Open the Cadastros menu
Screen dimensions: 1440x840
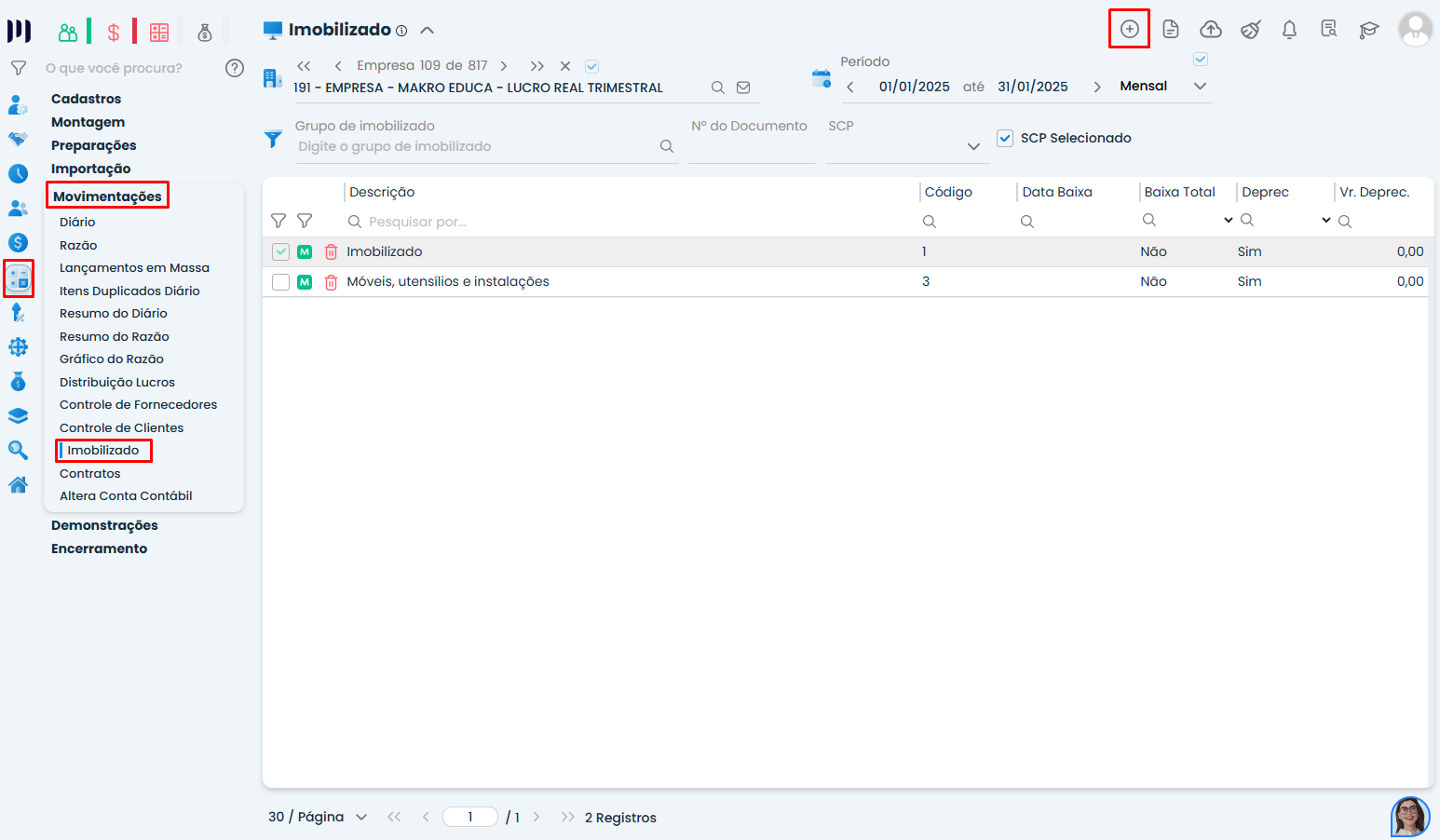pyautogui.click(x=86, y=99)
